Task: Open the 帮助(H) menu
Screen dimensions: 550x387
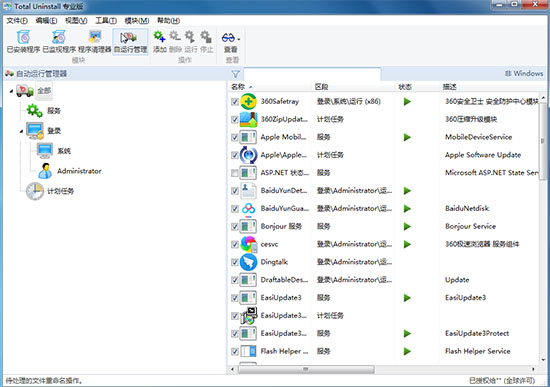Action: coord(168,21)
